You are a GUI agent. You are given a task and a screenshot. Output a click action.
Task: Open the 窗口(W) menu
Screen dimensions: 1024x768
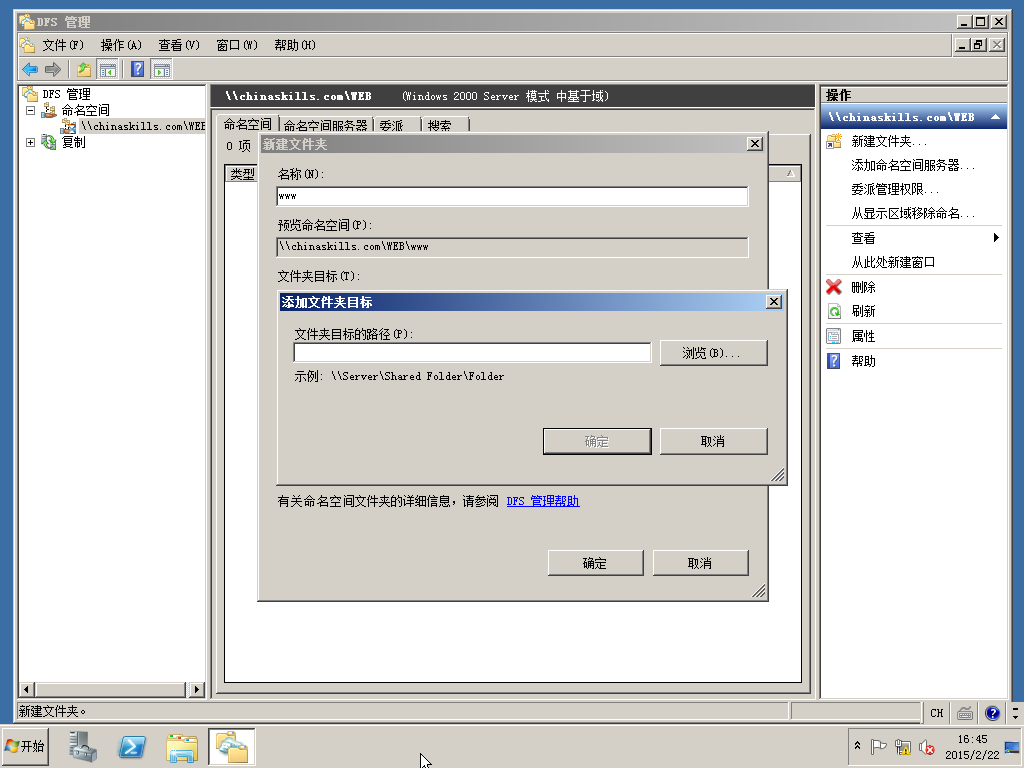(x=236, y=44)
